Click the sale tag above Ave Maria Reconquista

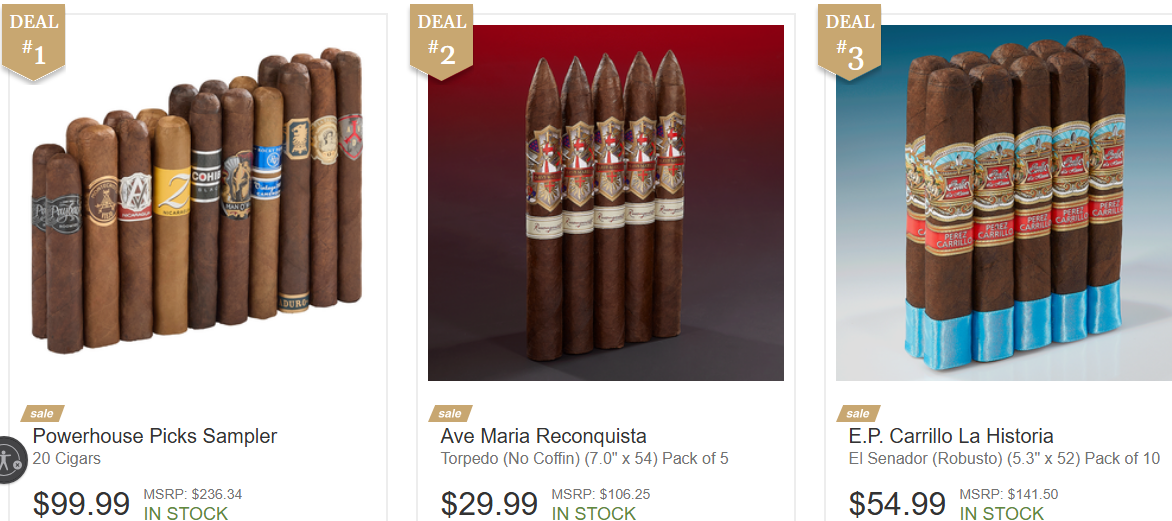450,413
